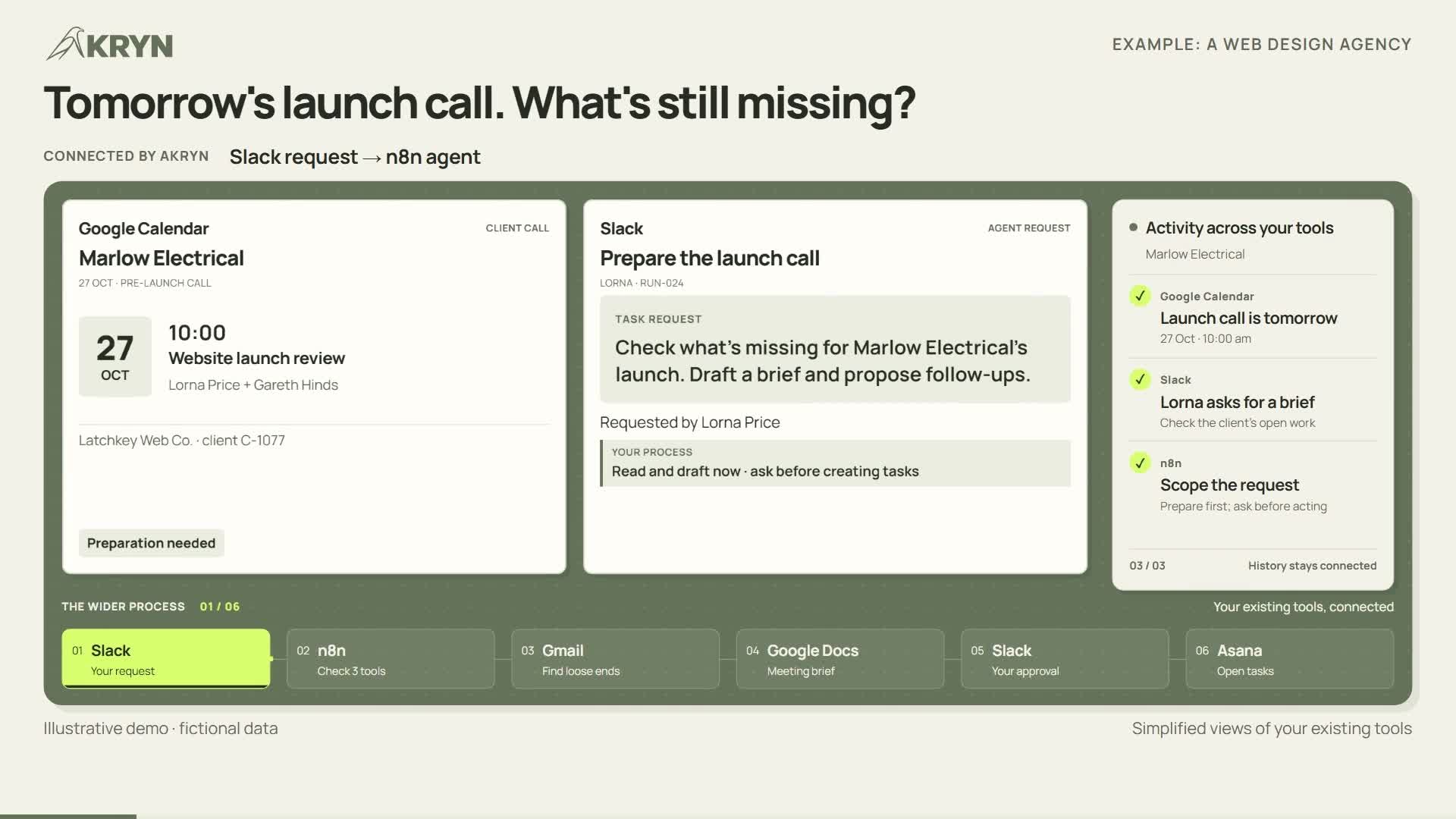The height and width of the screenshot is (819, 1456).
Task: Click '10:00' event time
Action: click(x=197, y=333)
